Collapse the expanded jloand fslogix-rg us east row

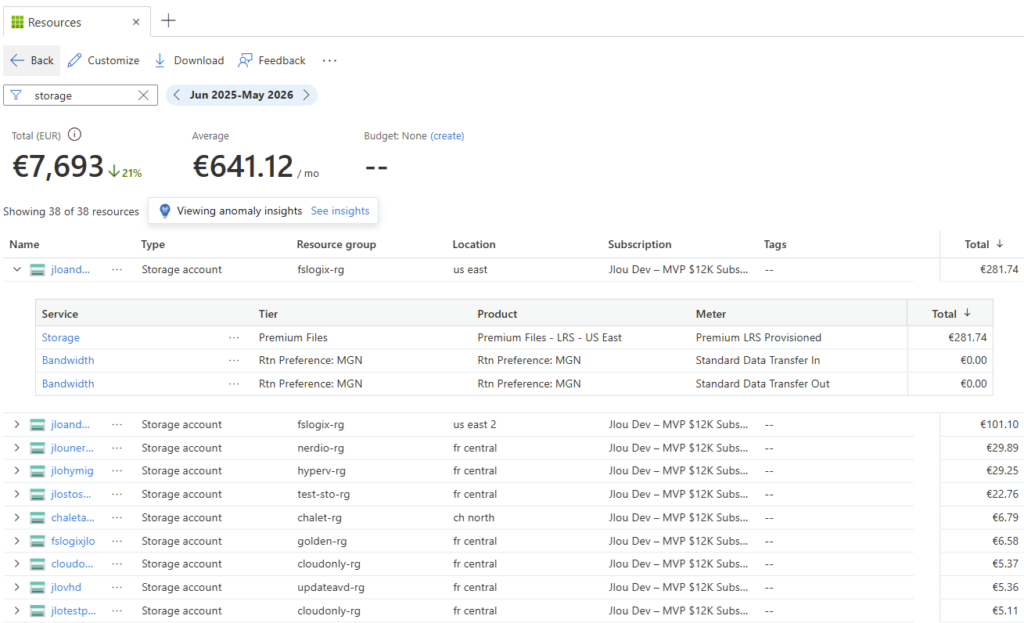pyautogui.click(x=17, y=269)
